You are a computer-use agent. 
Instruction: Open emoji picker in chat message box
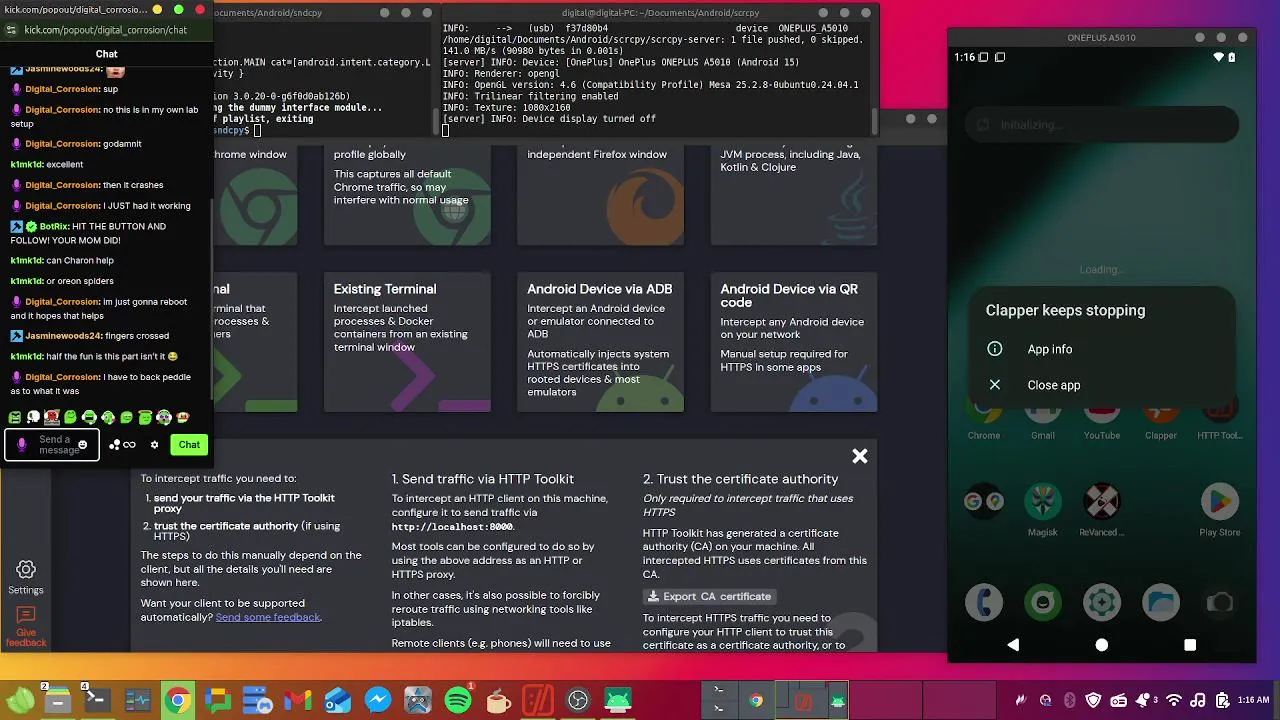[x=83, y=445]
